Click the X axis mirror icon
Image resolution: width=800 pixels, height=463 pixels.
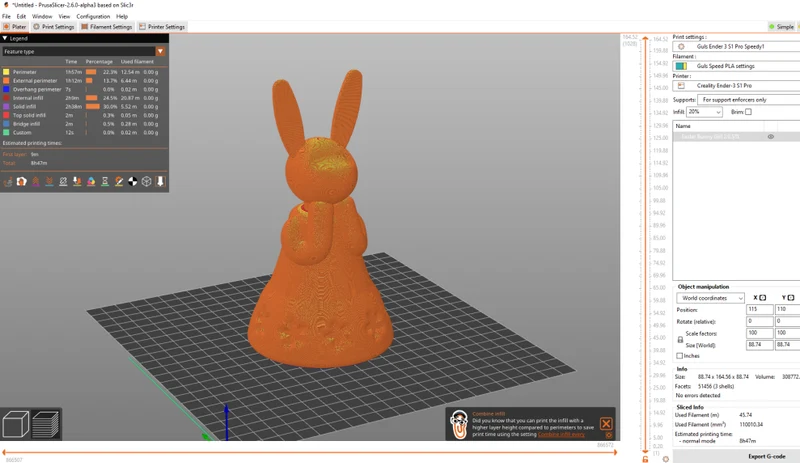pyautogui.click(x=762, y=298)
